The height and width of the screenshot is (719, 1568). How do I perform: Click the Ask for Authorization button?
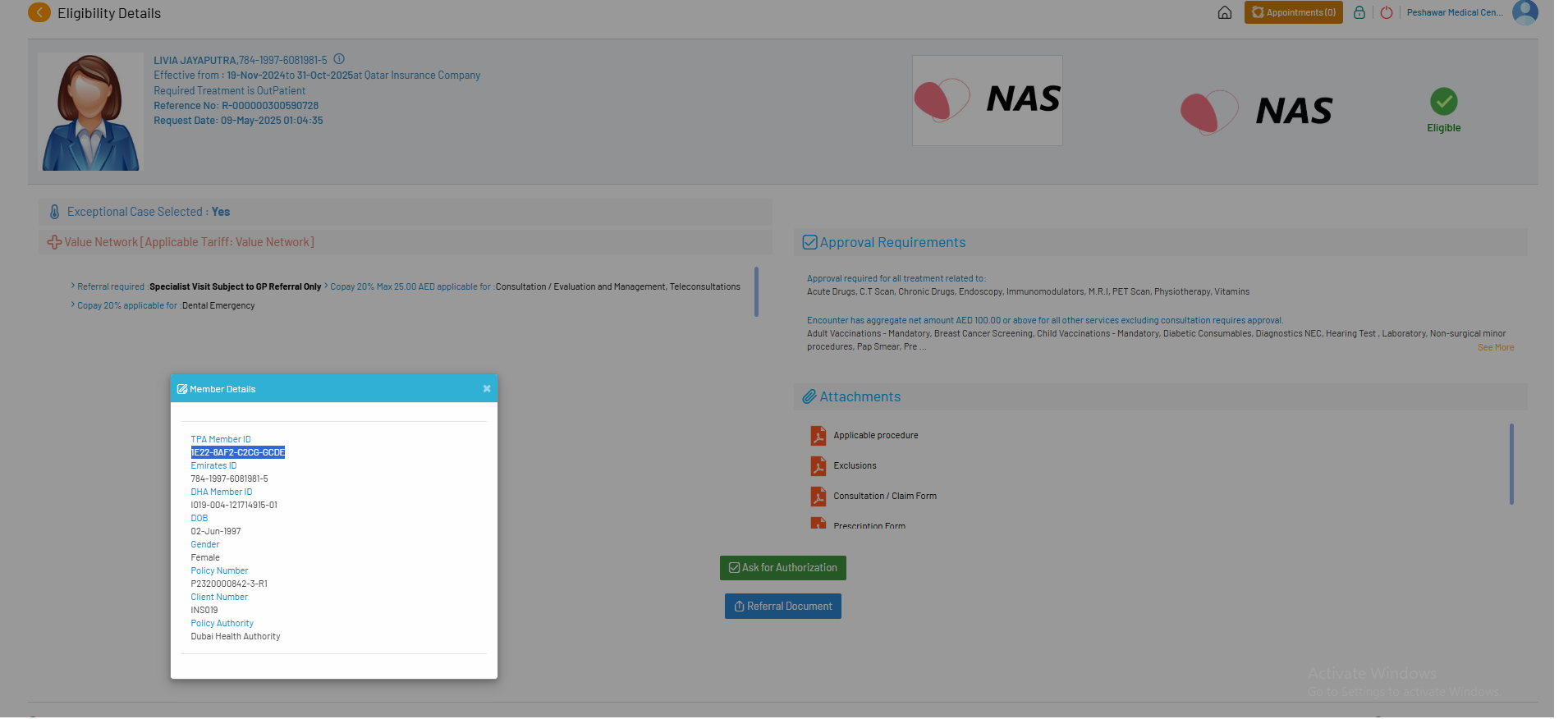783,568
